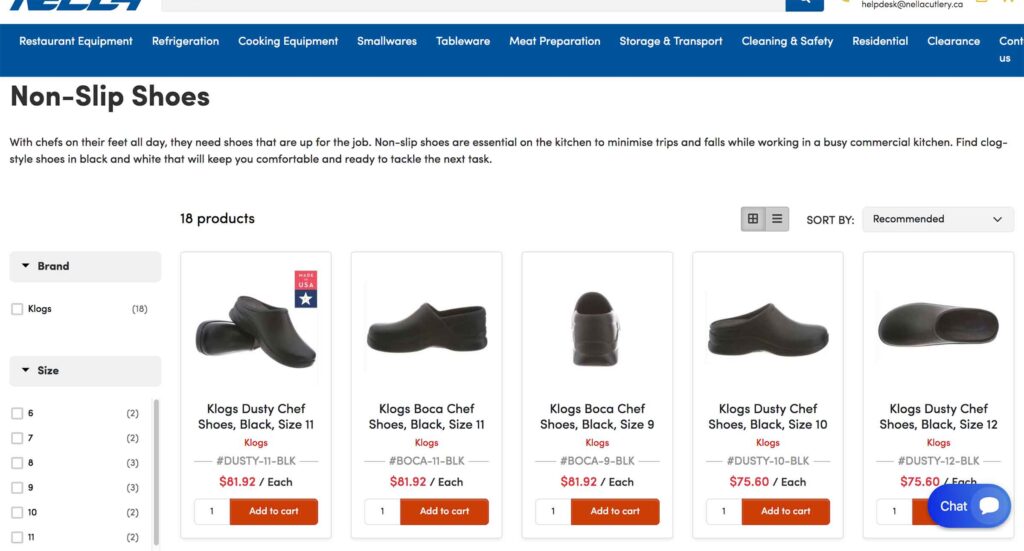1024x551 pixels.
Task: Click quantity field for Boca Size 9
Action: coord(553,511)
